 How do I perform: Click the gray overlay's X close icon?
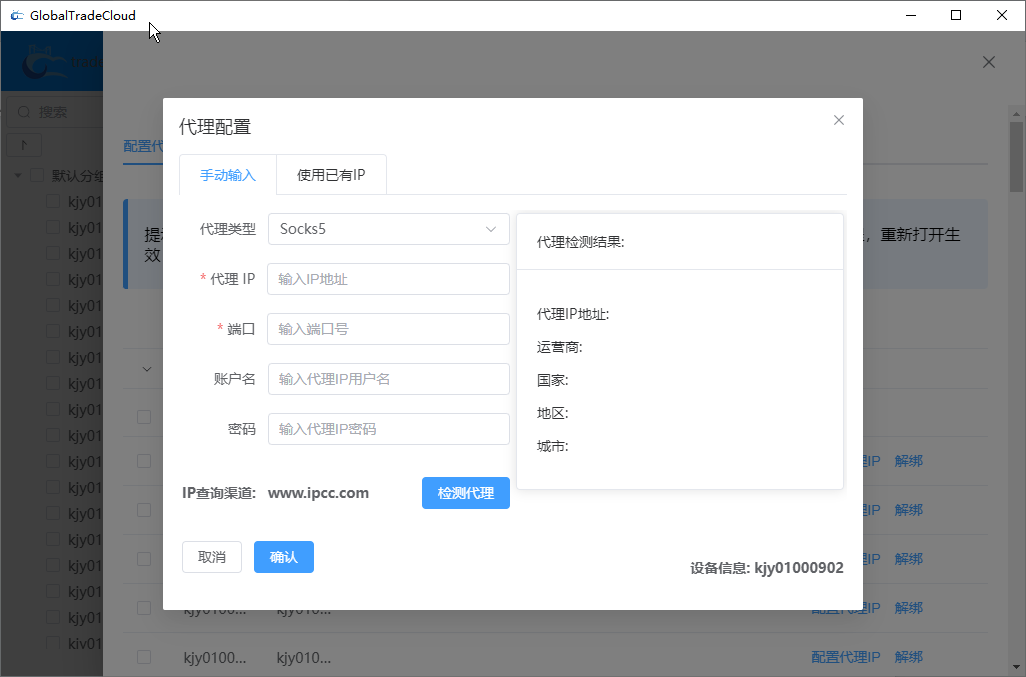click(x=988, y=61)
